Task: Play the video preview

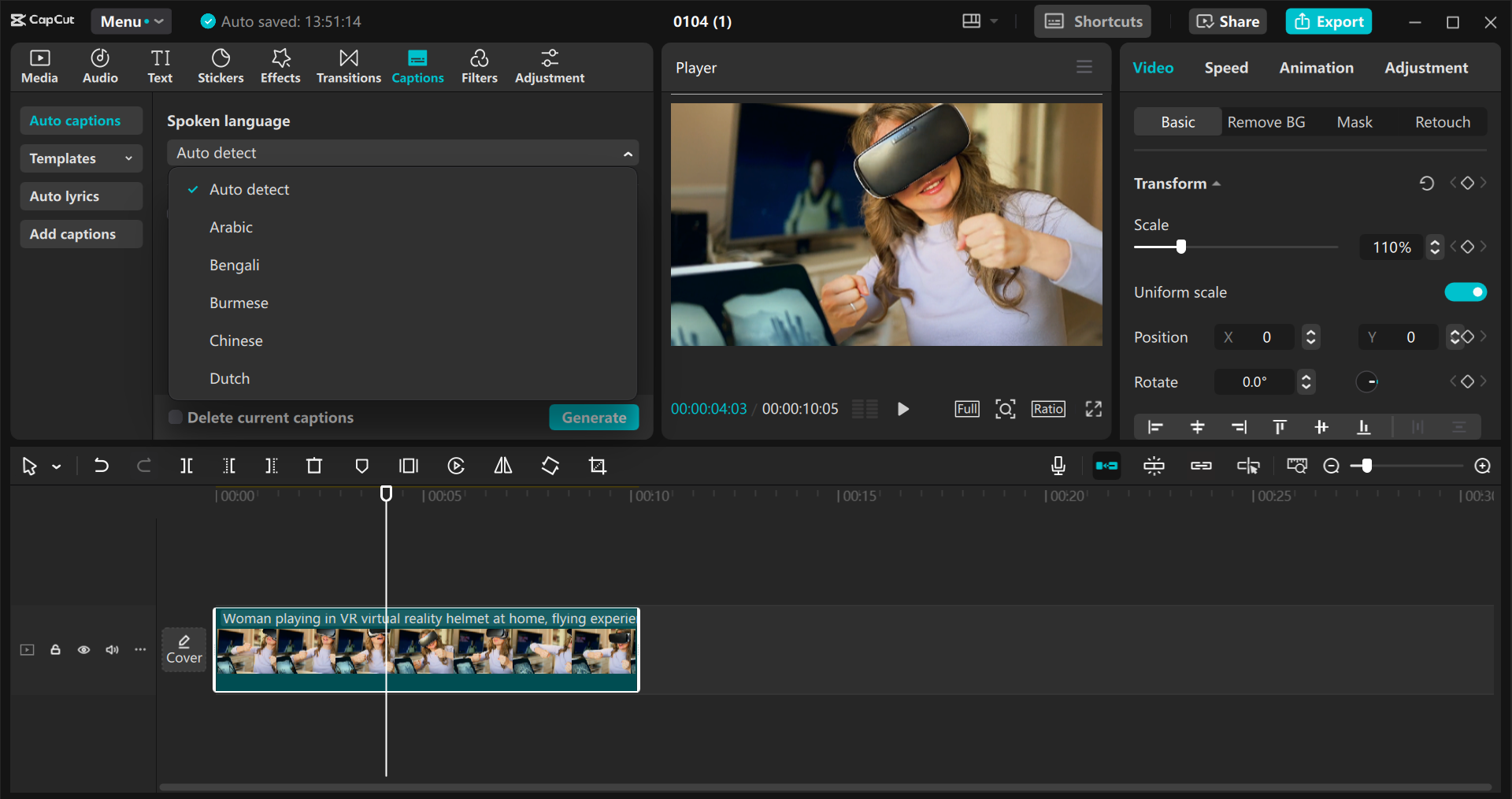Action: 903,409
